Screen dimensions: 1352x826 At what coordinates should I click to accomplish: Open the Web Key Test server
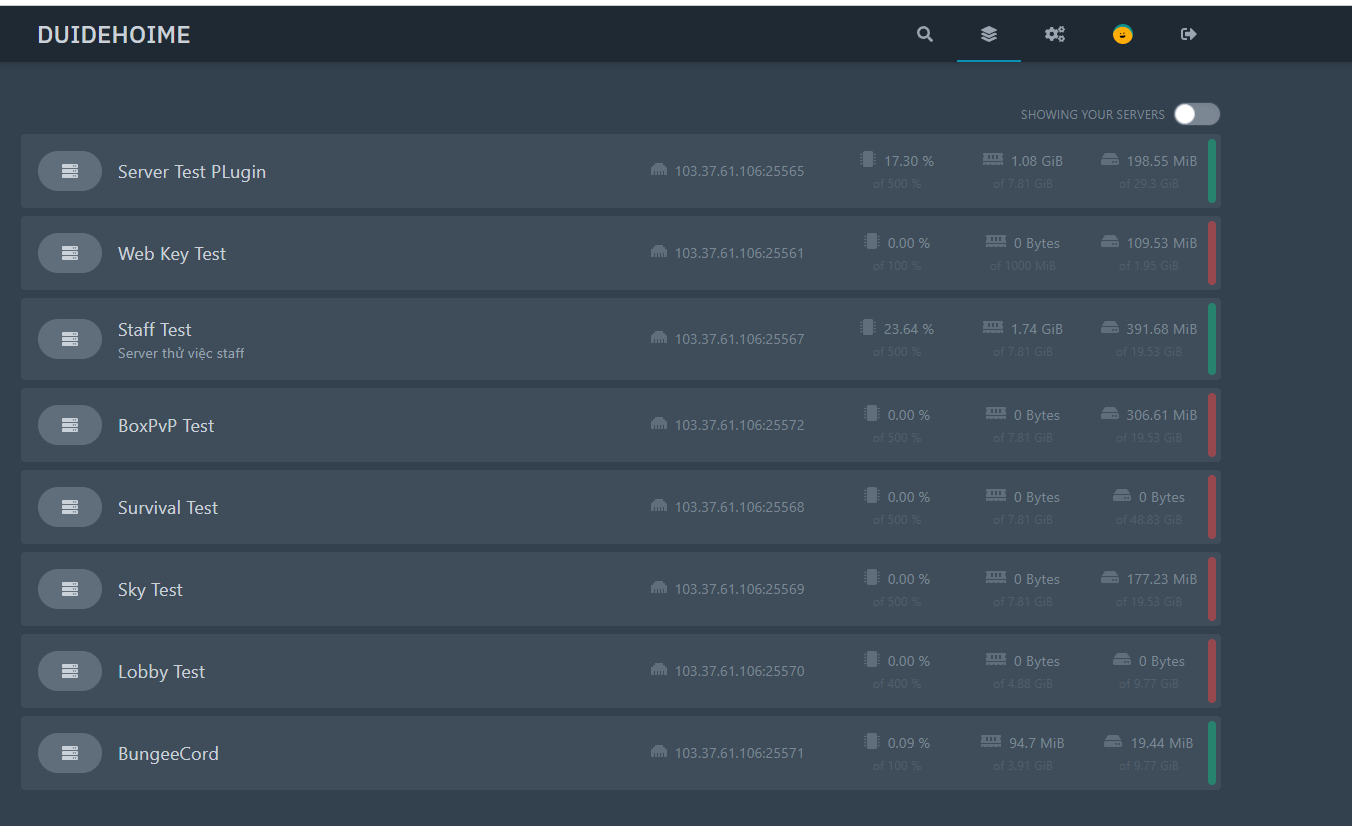pyautogui.click(x=172, y=254)
